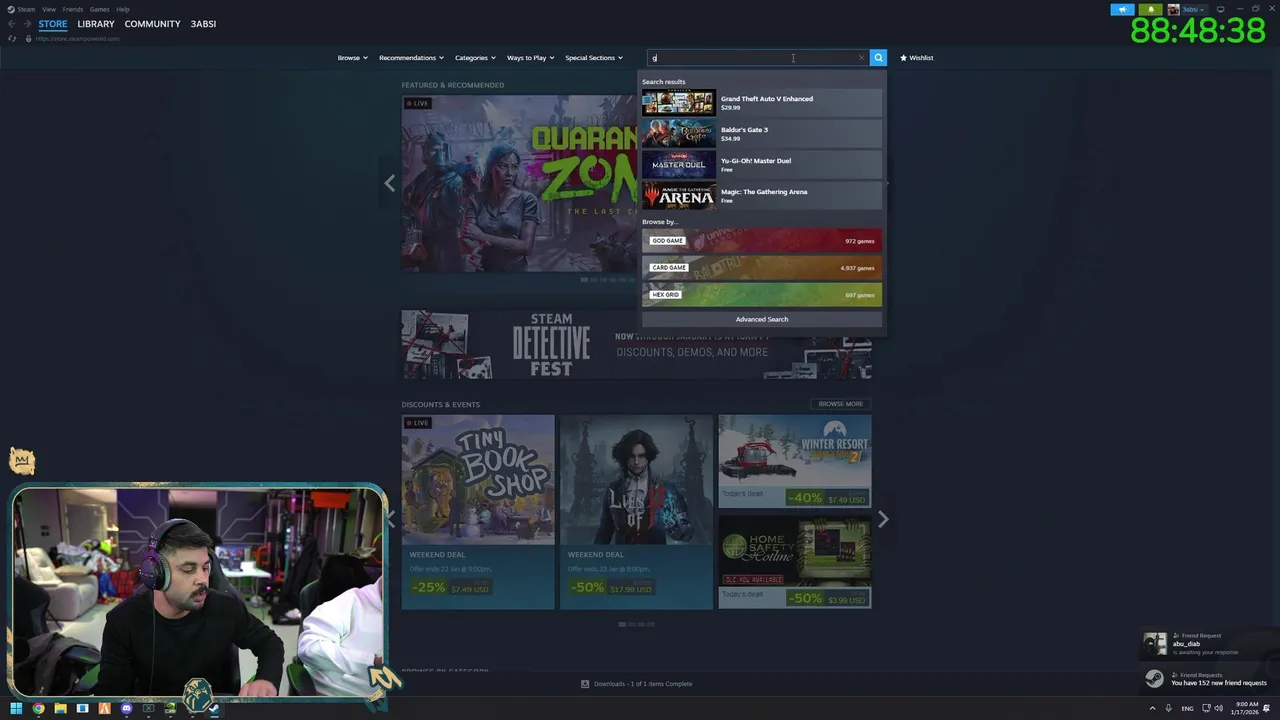Image resolution: width=1280 pixels, height=720 pixels.
Task: Show next discounts carousel arrow
Action: 883,519
